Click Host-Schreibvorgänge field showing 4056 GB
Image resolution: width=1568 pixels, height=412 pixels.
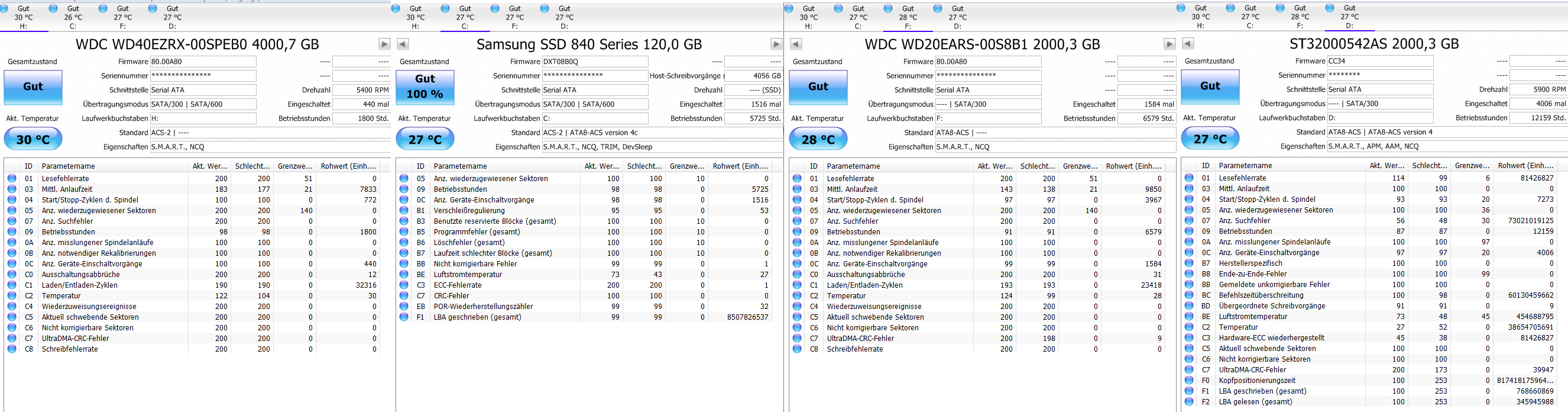(754, 76)
